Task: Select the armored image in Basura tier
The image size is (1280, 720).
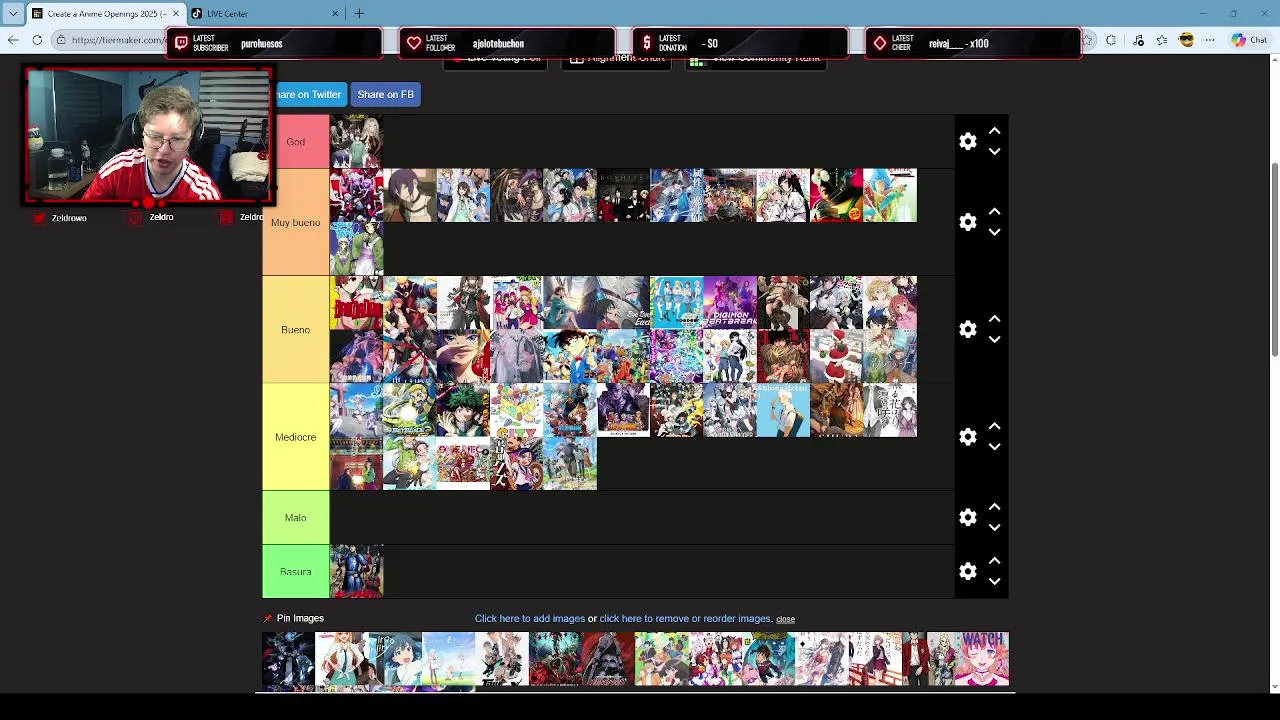Action: point(357,571)
